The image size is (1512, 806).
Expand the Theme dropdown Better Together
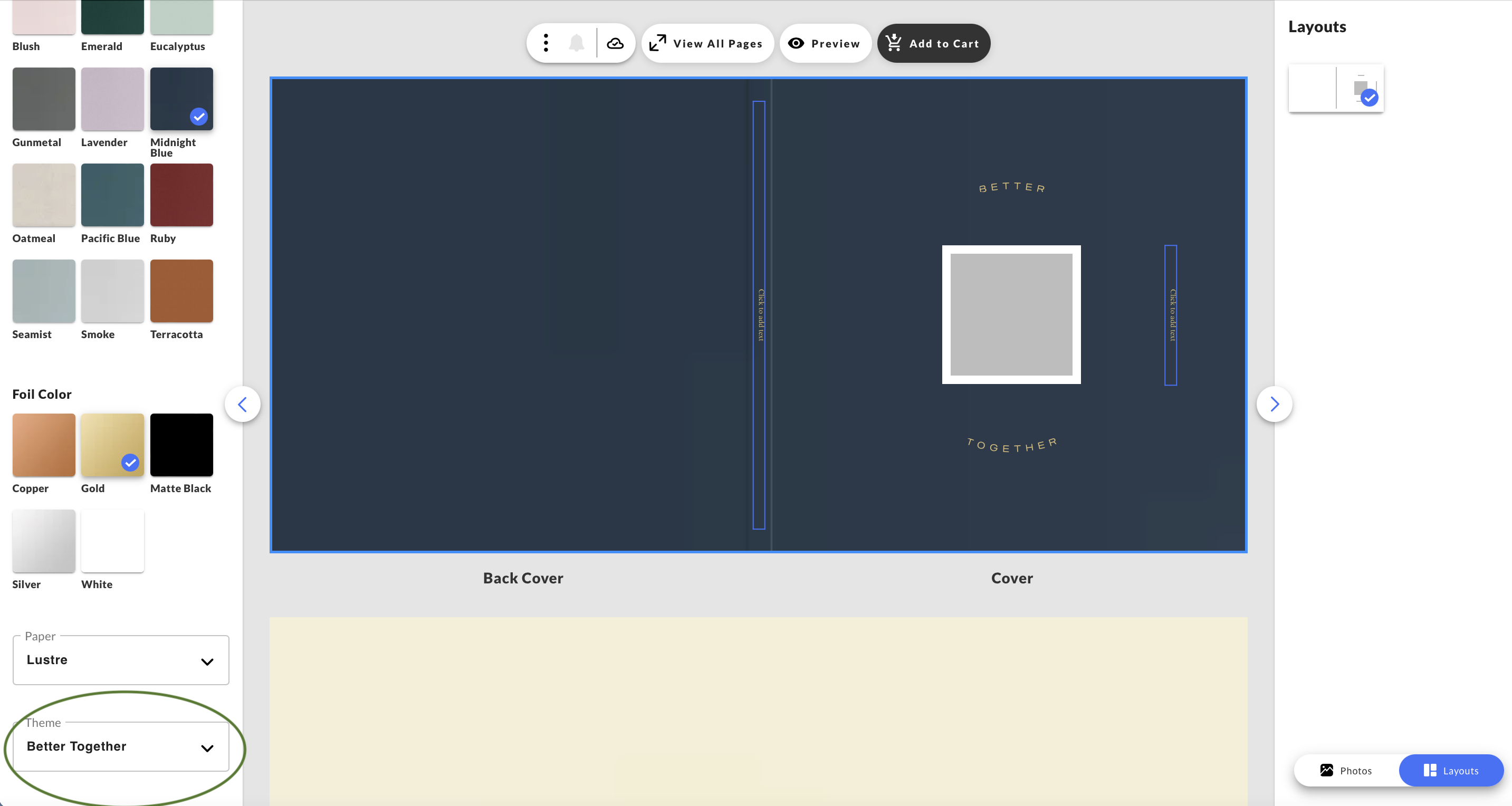tap(120, 747)
